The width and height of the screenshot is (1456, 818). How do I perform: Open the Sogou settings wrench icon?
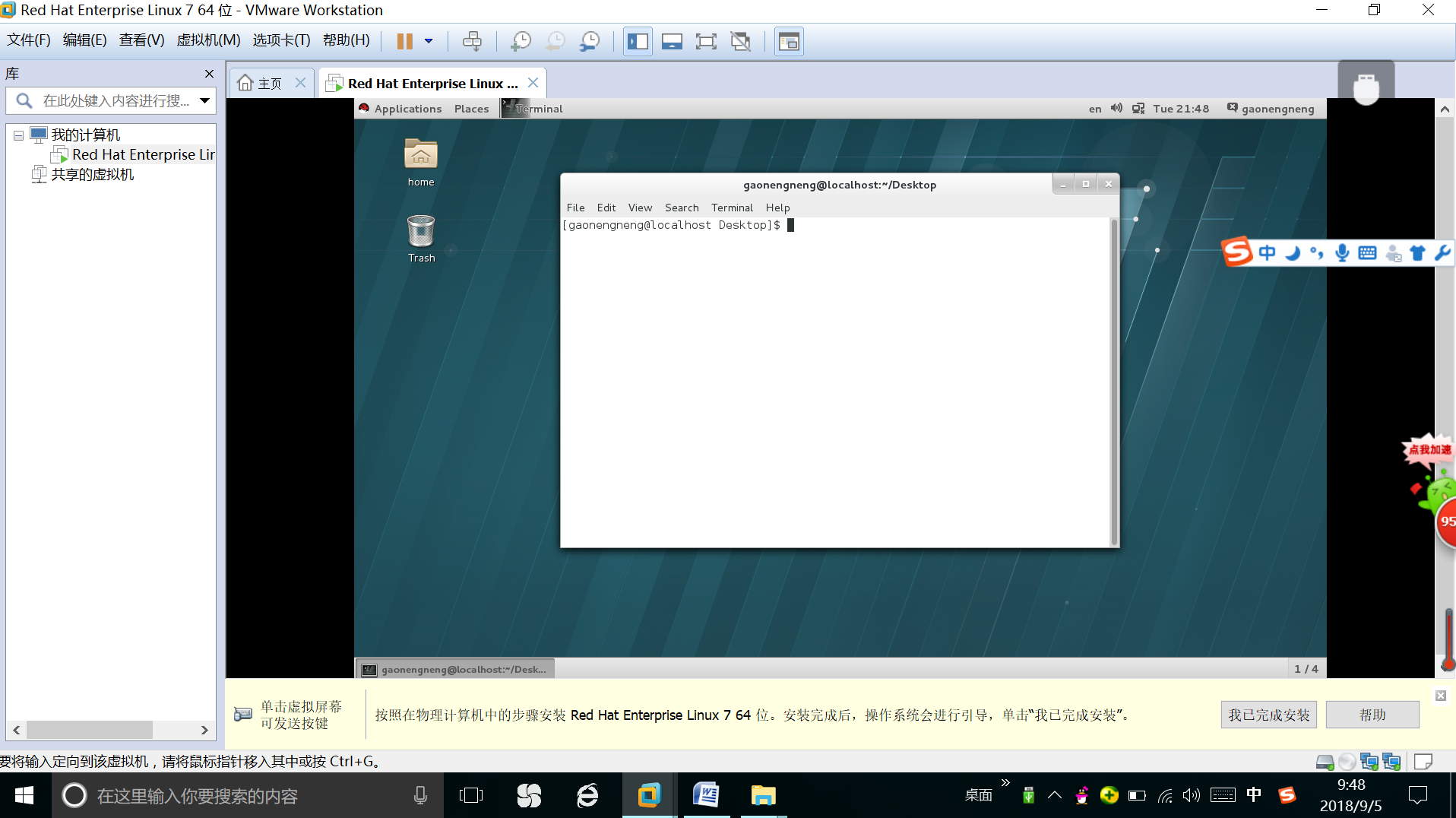pyautogui.click(x=1442, y=253)
